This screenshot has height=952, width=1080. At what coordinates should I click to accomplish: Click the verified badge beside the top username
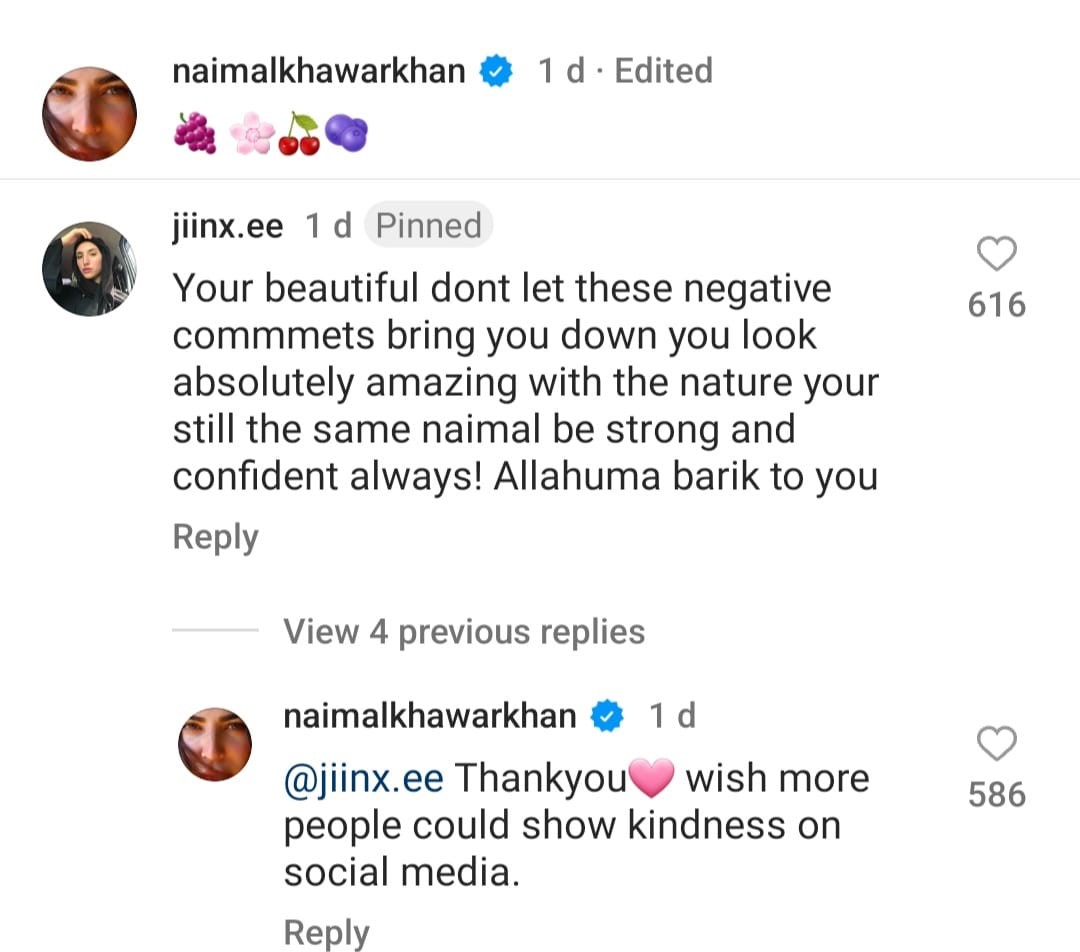(x=497, y=72)
